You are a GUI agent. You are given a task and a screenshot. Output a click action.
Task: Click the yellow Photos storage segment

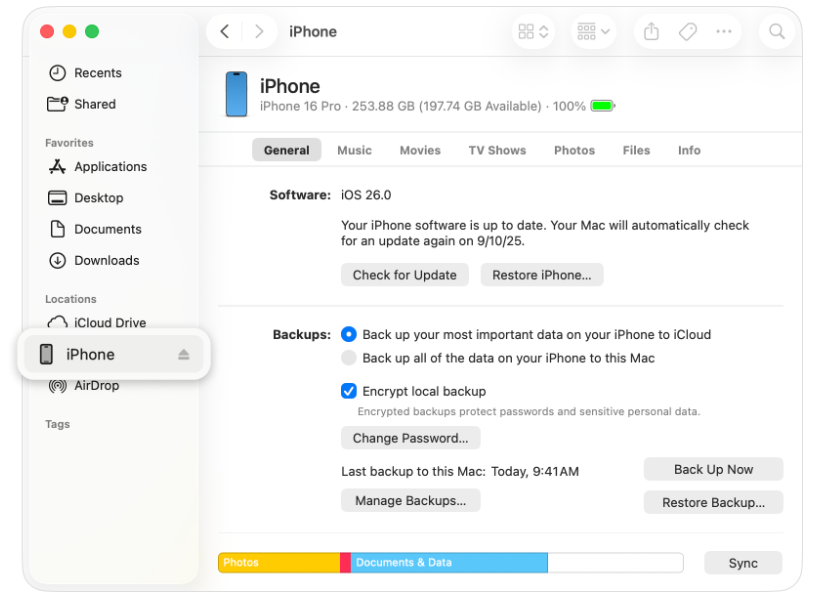click(279, 563)
